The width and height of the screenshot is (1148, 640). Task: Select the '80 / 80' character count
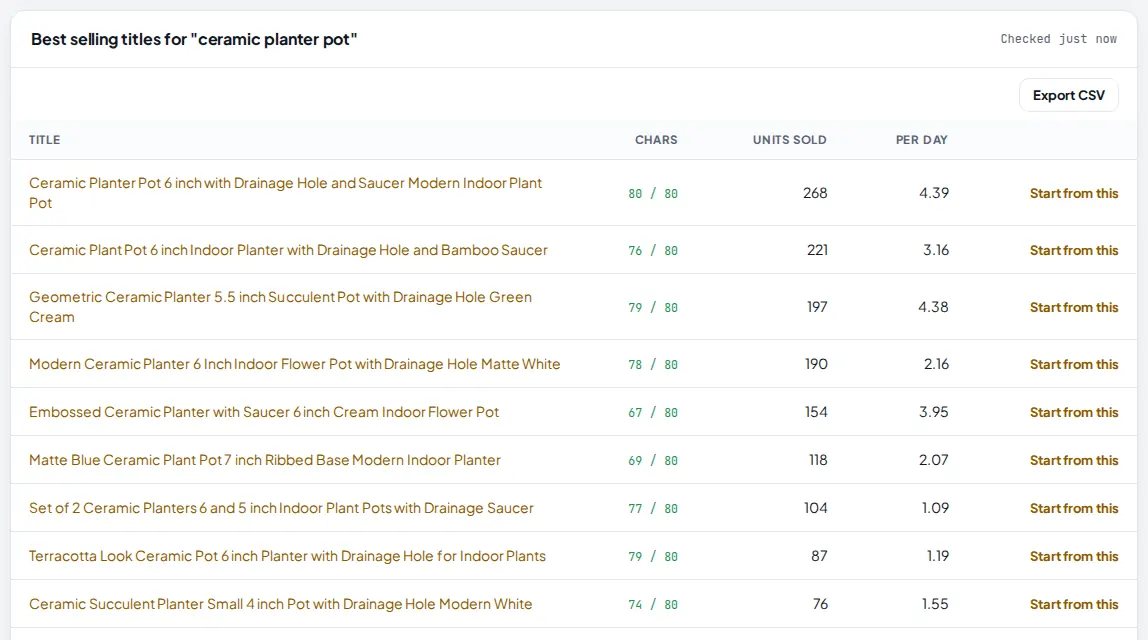pos(653,194)
